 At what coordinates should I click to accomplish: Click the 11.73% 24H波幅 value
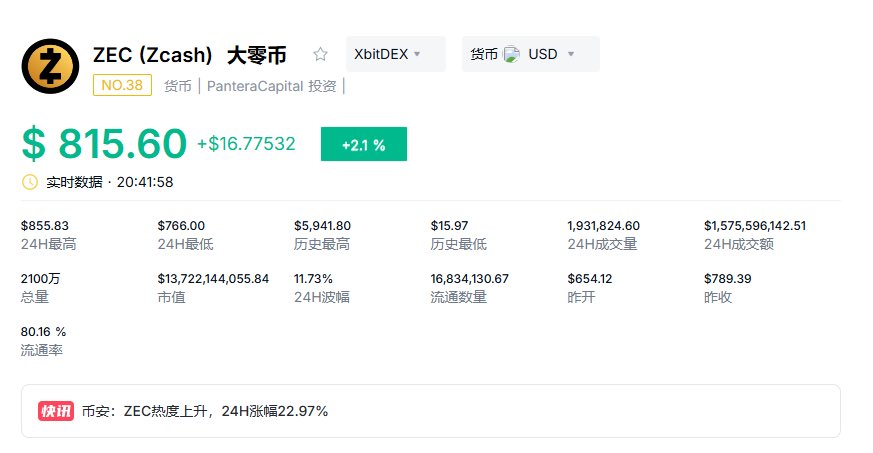313,278
